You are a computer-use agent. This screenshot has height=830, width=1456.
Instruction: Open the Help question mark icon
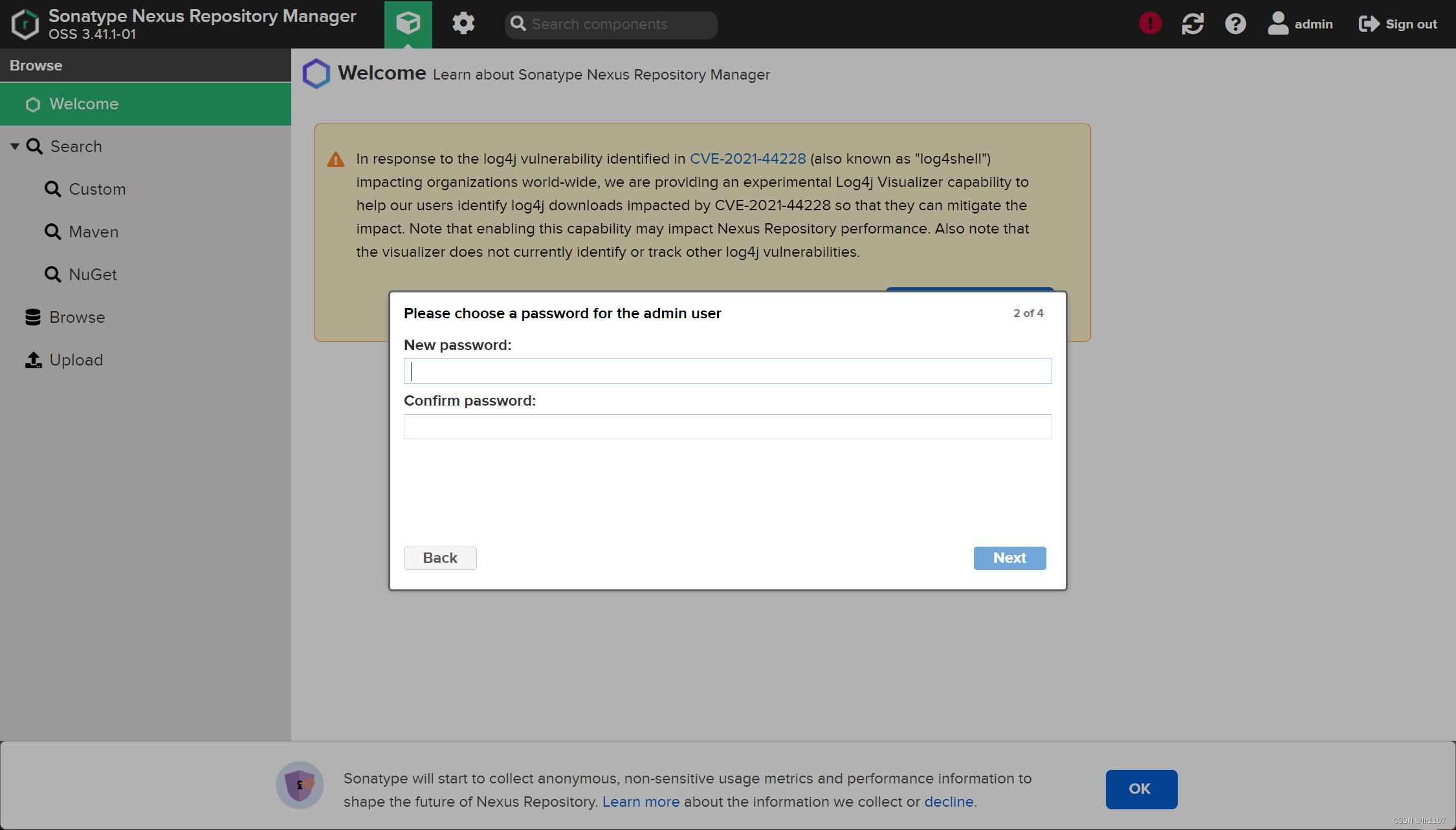click(x=1235, y=24)
